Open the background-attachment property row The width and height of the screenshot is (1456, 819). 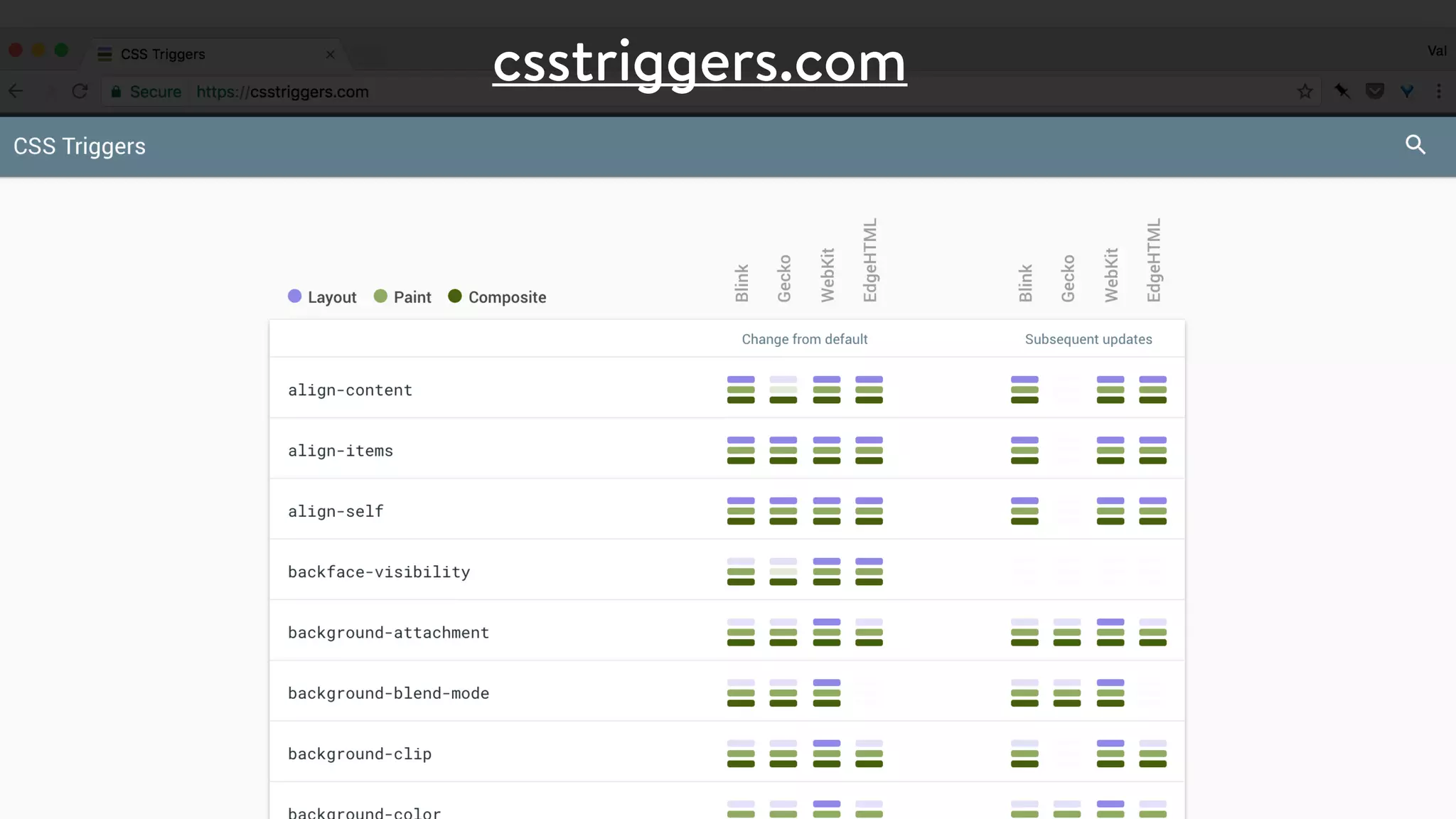[x=727, y=631]
